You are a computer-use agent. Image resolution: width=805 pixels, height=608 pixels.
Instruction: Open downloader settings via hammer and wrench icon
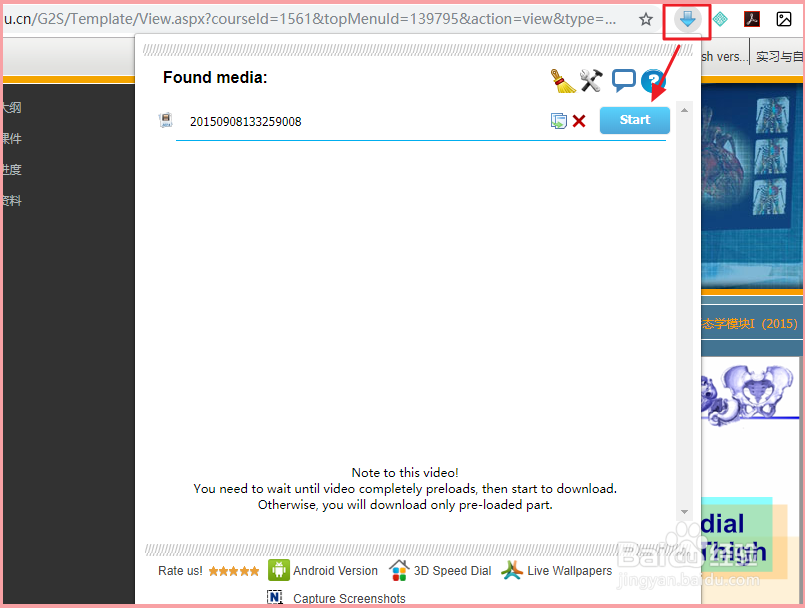click(591, 81)
